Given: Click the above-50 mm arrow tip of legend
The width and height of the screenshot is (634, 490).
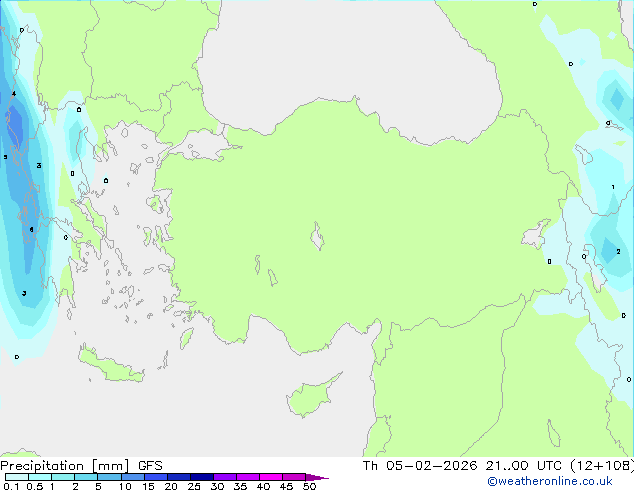Looking at the screenshot, I should pyautogui.click(x=317, y=477).
